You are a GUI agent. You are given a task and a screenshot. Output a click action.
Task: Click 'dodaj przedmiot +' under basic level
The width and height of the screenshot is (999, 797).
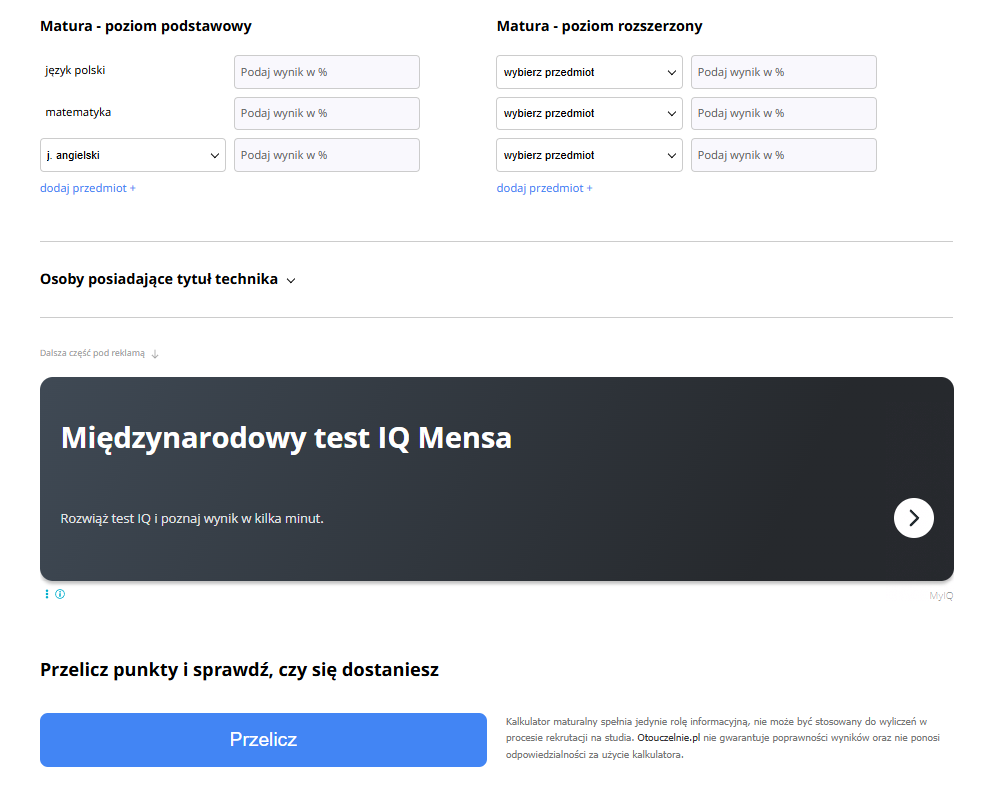point(88,188)
